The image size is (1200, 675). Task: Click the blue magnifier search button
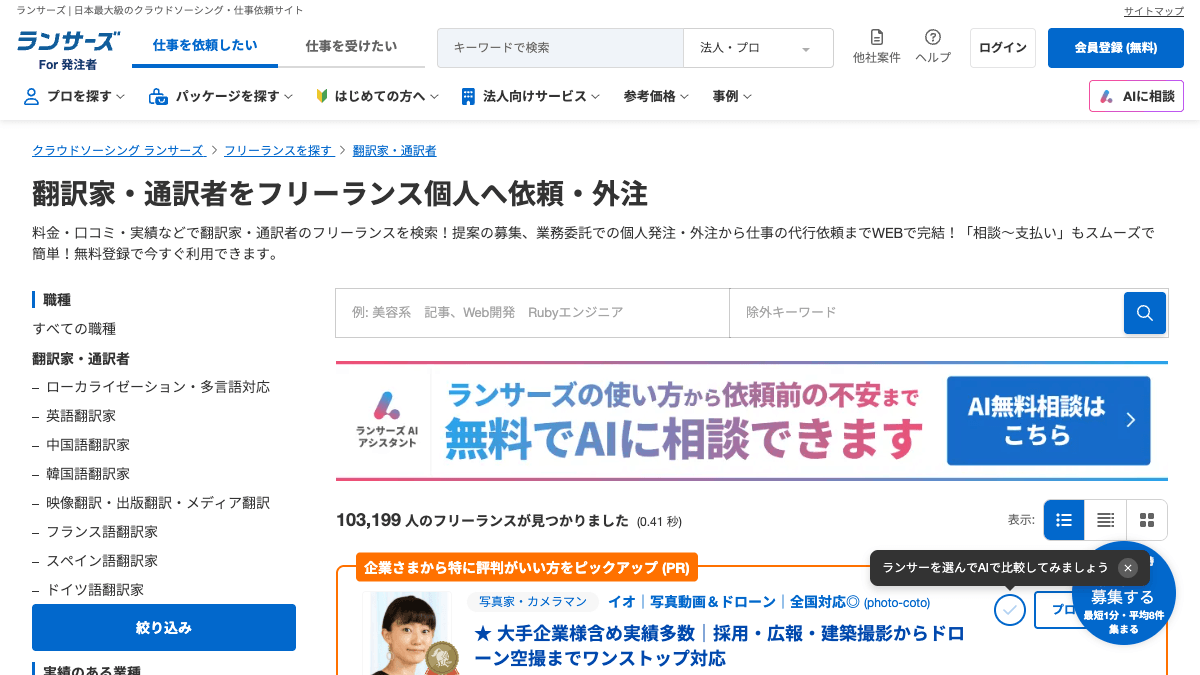(1145, 313)
